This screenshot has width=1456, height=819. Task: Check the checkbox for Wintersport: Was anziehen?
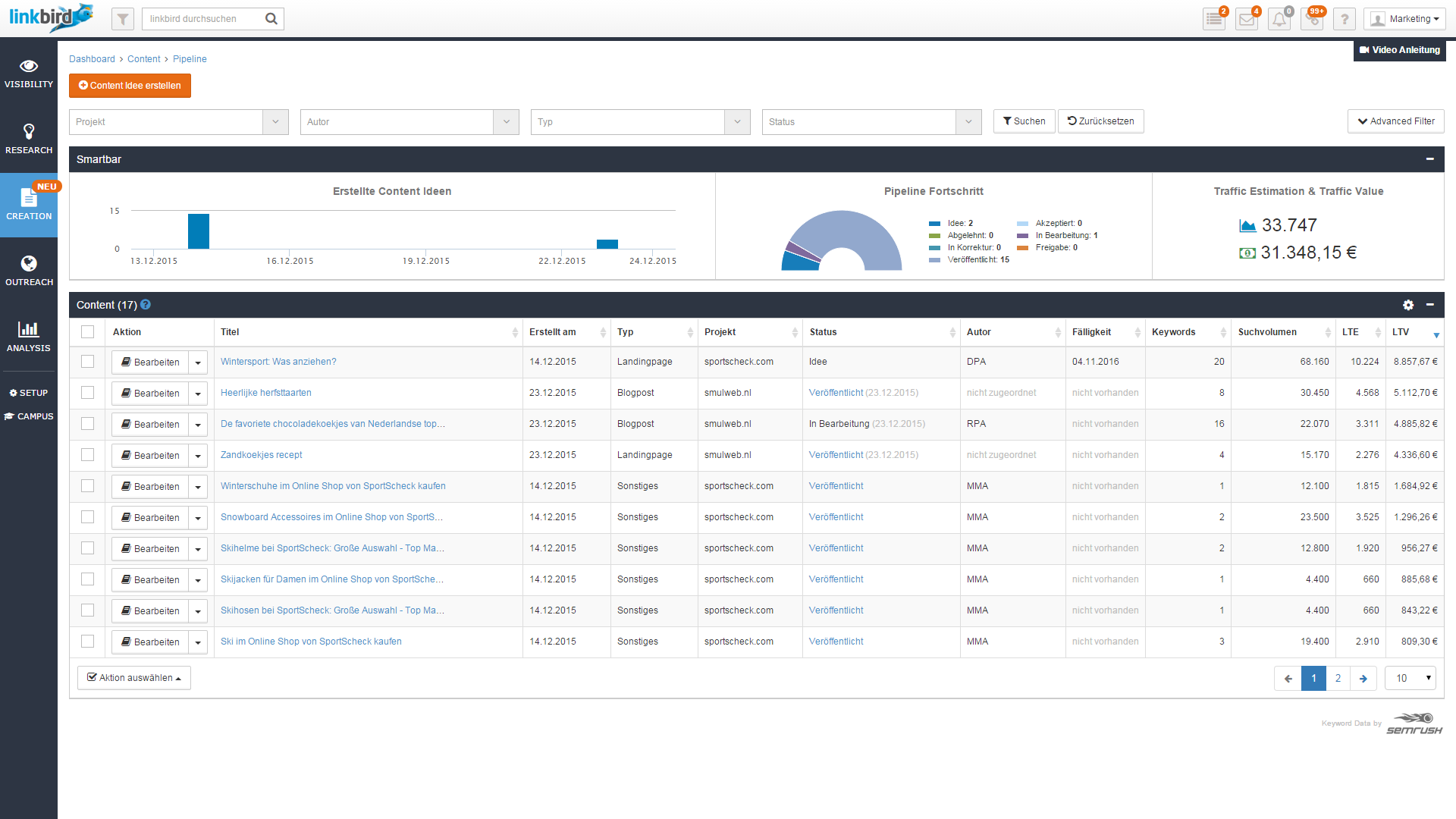[x=87, y=362]
